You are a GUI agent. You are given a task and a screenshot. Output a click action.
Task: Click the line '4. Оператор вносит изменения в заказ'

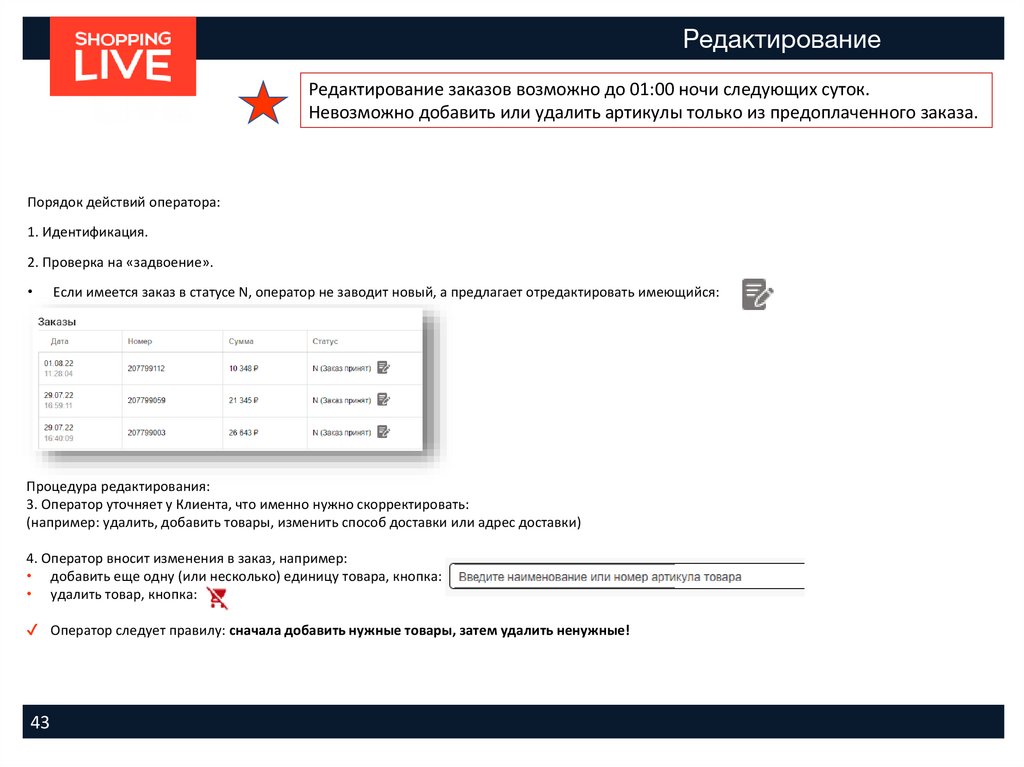click(x=187, y=558)
